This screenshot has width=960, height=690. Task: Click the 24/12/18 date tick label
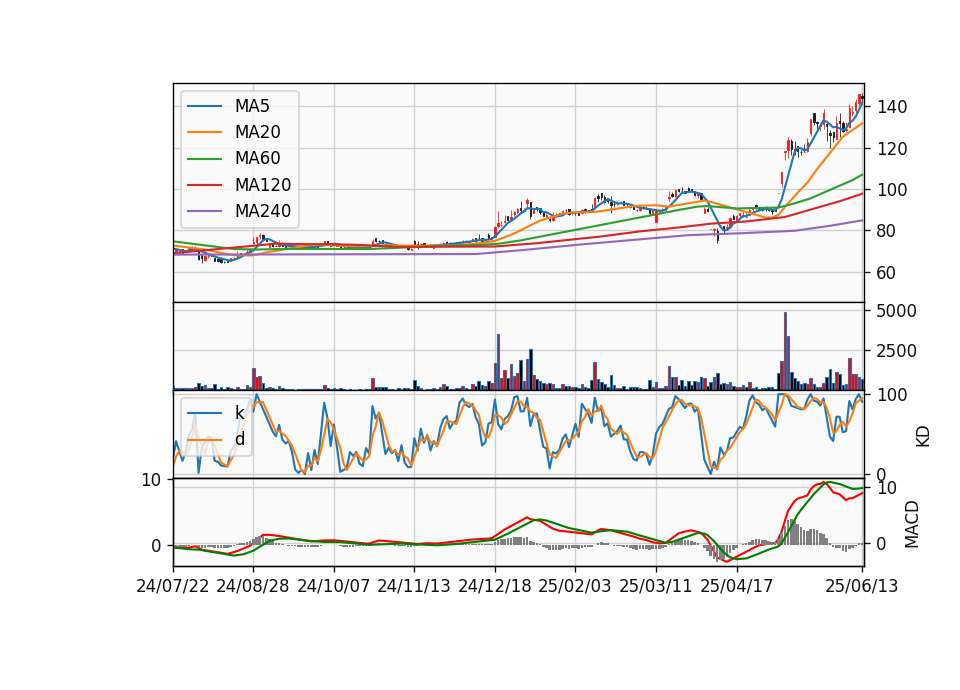[x=495, y=586]
